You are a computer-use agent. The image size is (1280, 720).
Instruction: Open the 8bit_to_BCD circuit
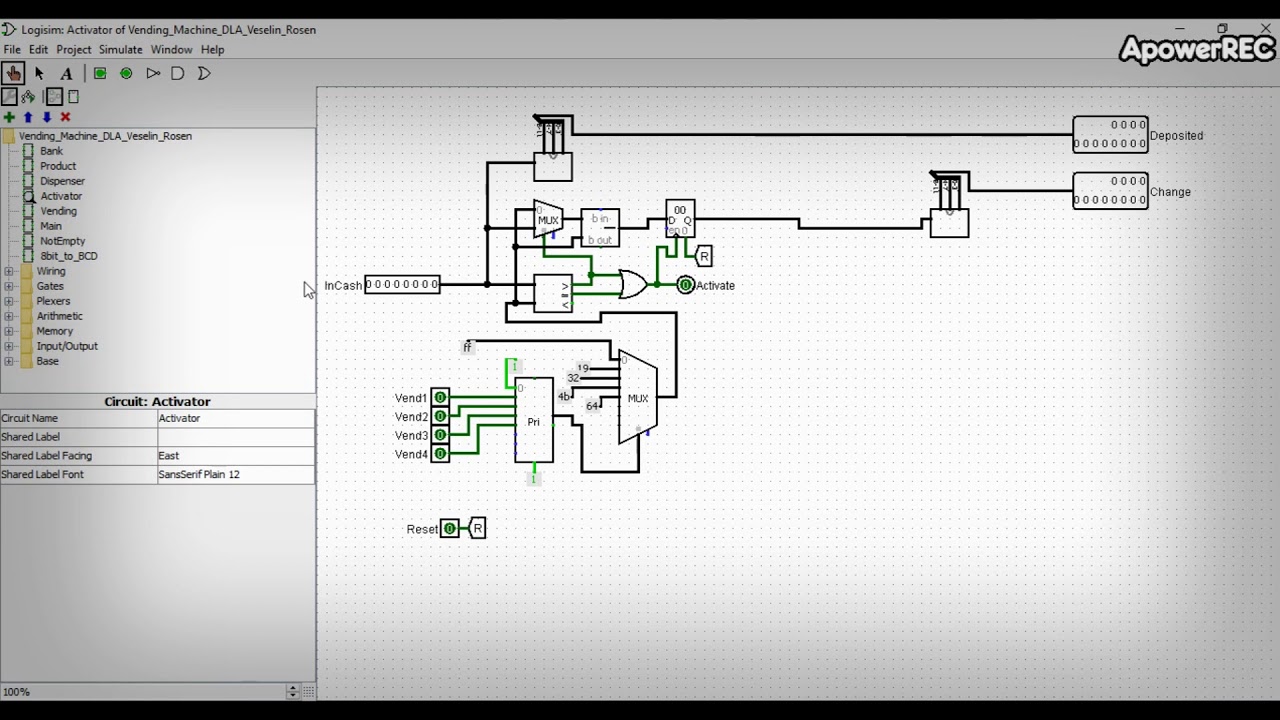pos(68,256)
